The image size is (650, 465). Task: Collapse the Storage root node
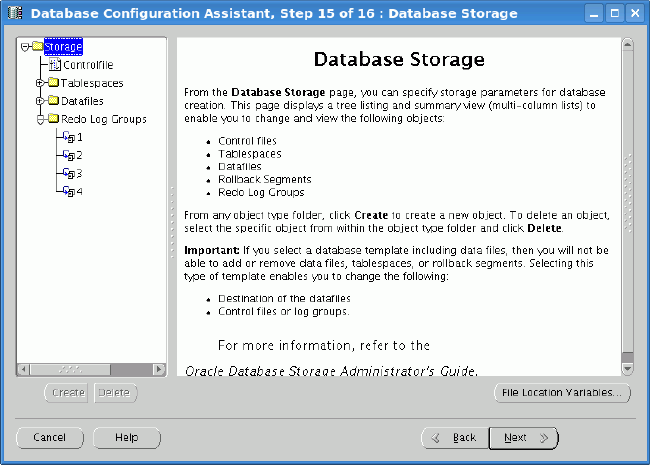[24, 47]
